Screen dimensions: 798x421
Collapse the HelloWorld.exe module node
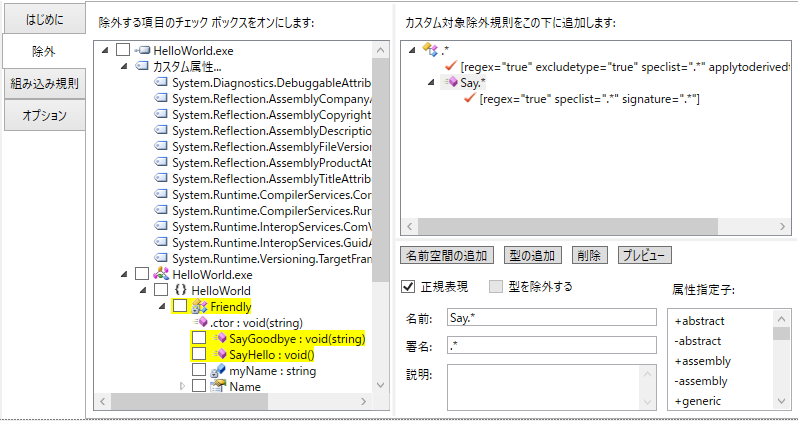pos(124,274)
